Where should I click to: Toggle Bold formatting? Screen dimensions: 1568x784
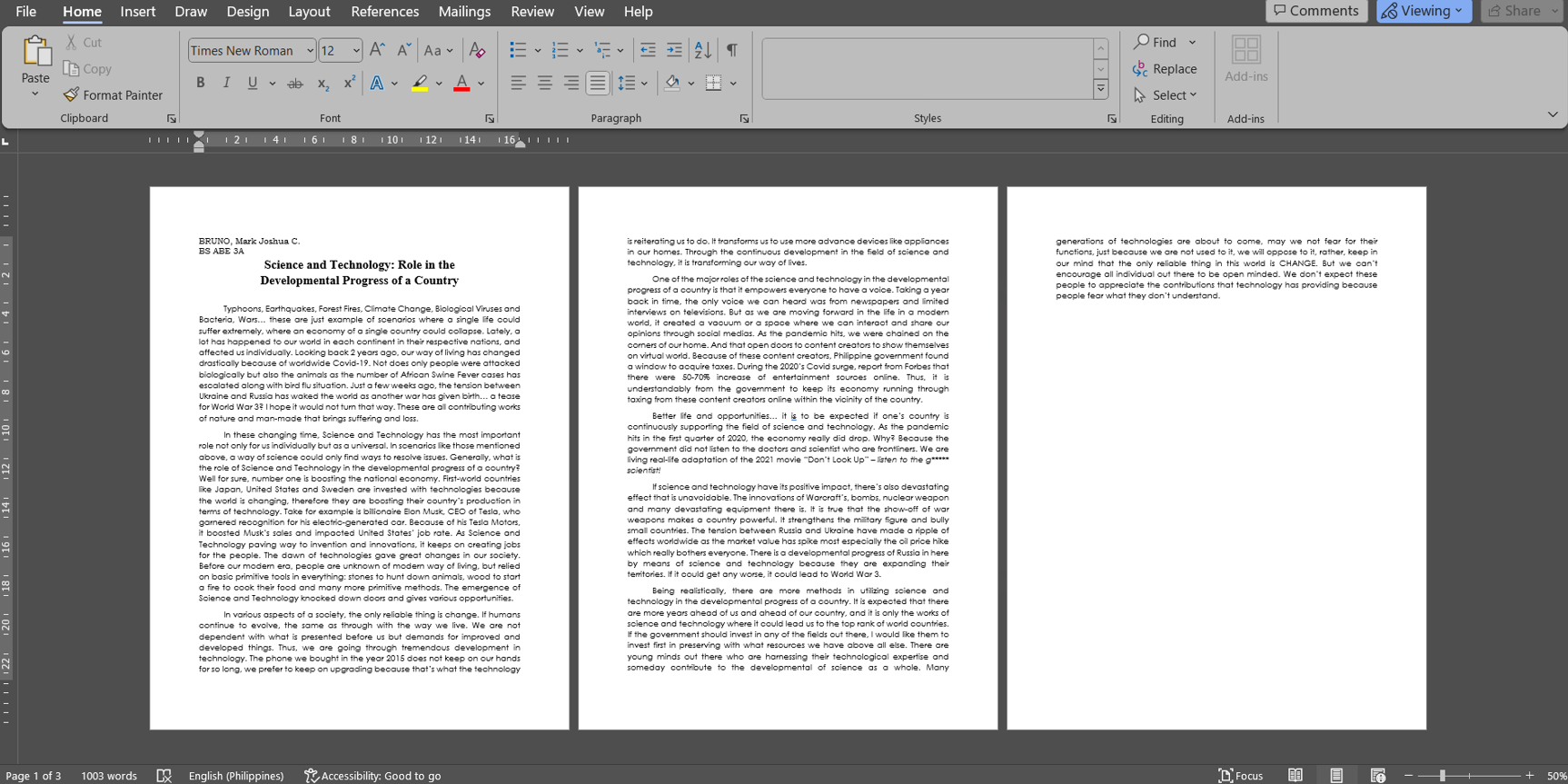pos(201,84)
